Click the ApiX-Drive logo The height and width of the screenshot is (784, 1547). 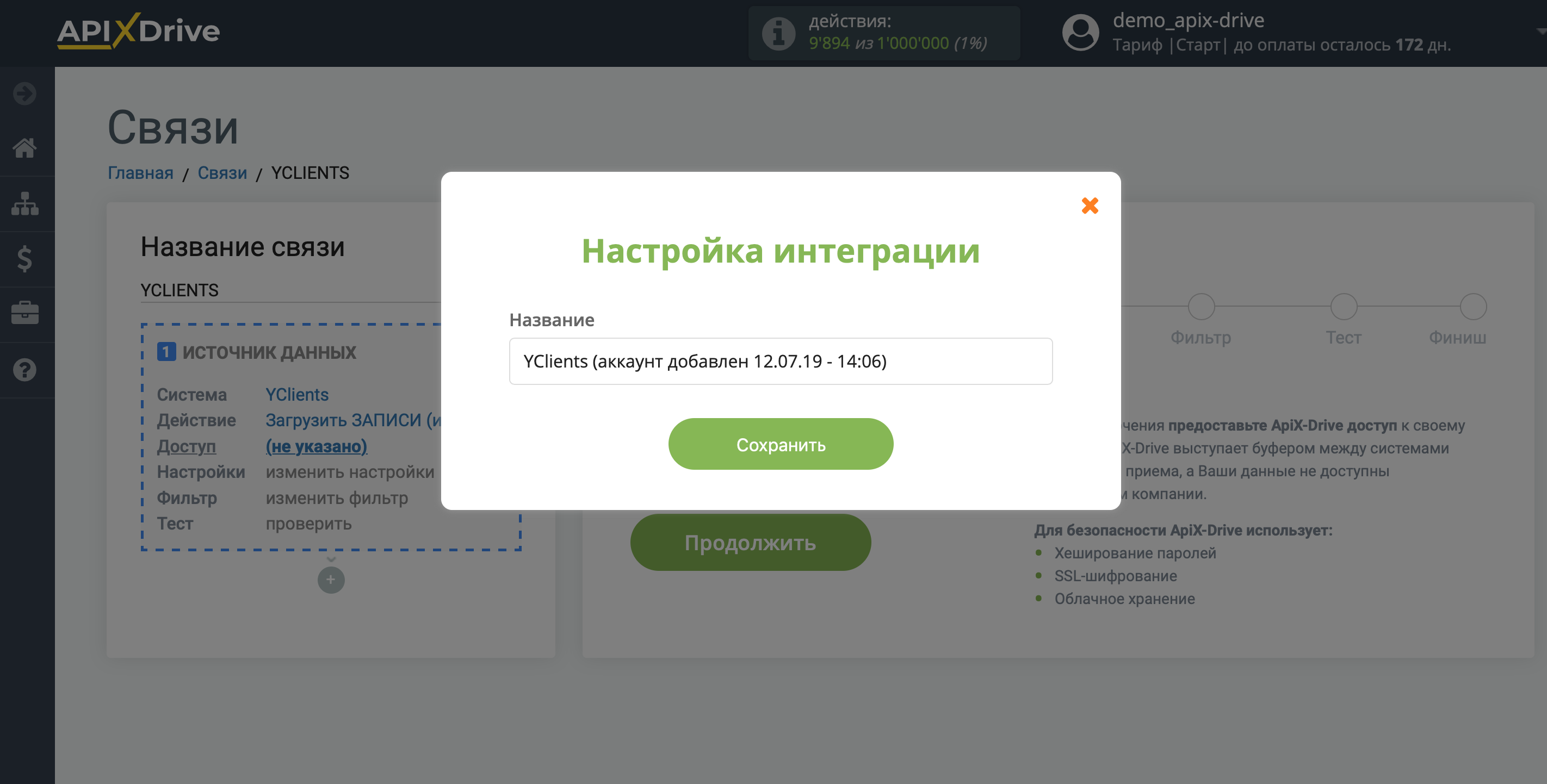138,30
